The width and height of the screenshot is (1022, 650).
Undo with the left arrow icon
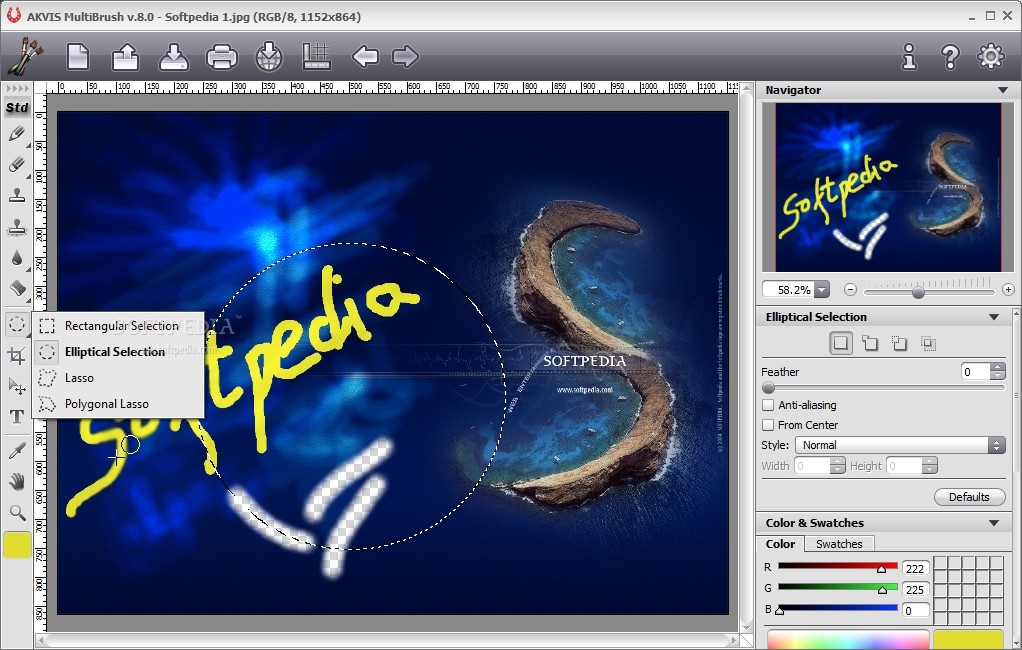365,56
